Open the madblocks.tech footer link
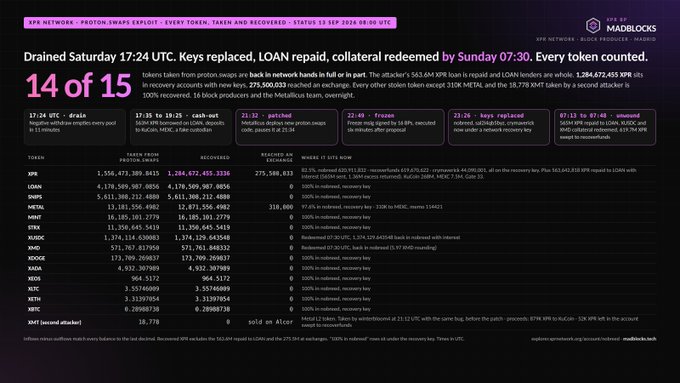The image size is (680, 383). (640, 339)
